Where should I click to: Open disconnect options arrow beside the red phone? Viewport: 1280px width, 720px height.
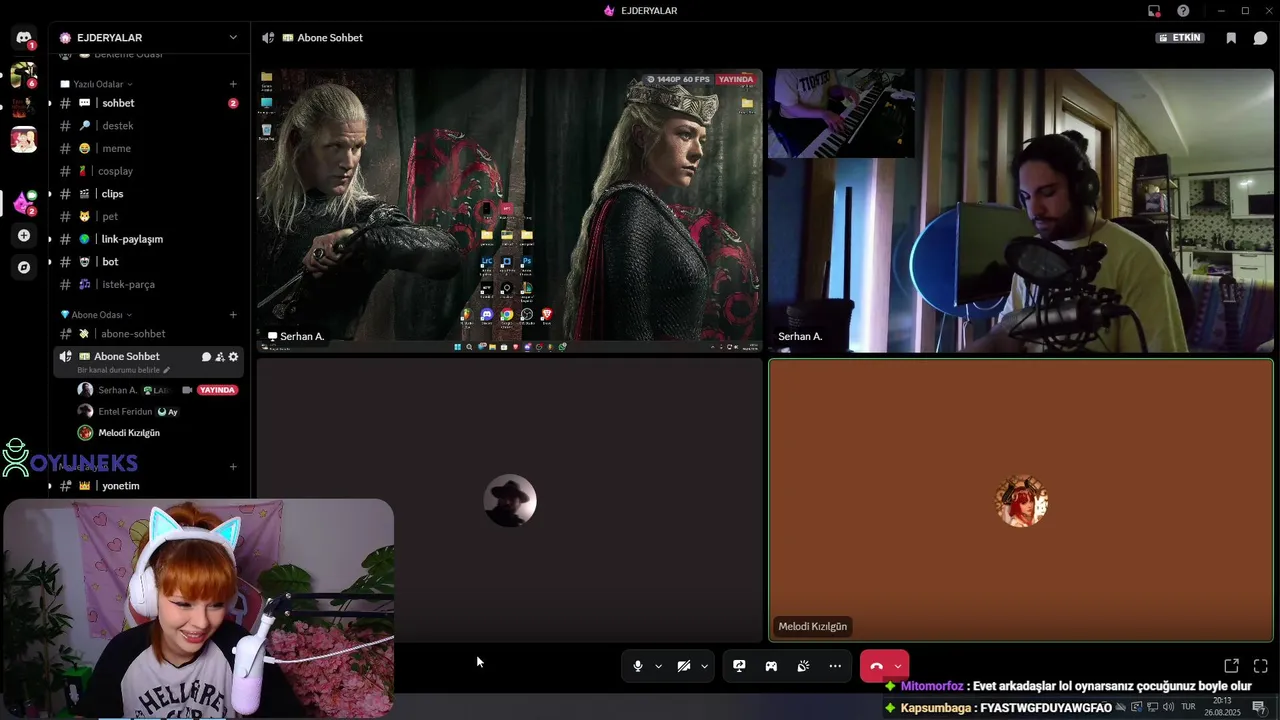click(x=898, y=666)
